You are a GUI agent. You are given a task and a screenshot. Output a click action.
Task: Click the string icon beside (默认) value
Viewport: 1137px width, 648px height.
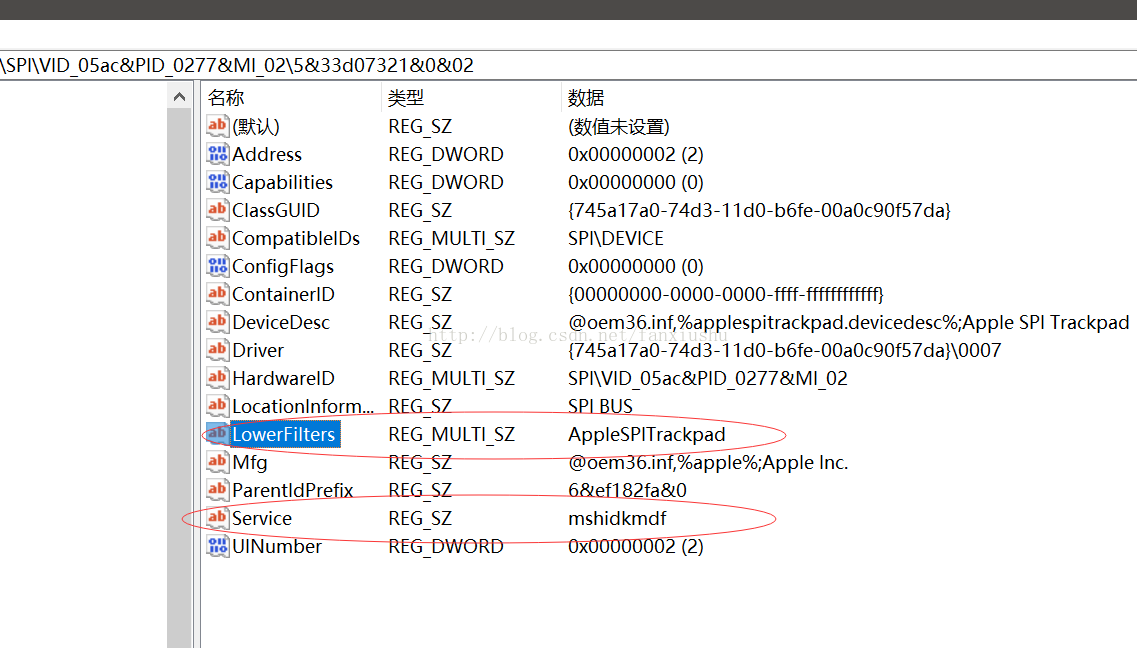pyautogui.click(x=218, y=126)
